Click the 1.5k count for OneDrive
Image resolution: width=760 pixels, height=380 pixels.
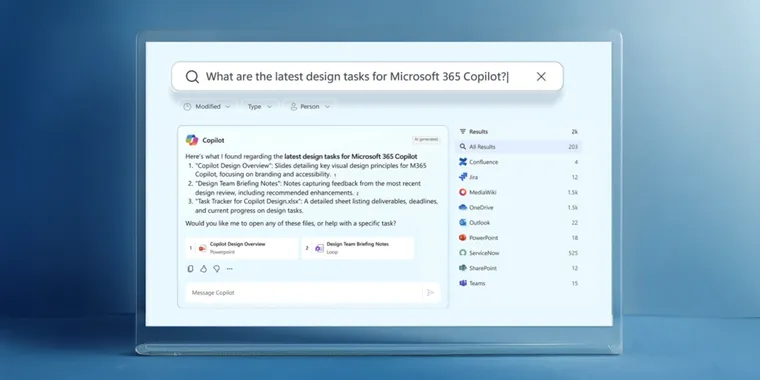tap(572, 207)
